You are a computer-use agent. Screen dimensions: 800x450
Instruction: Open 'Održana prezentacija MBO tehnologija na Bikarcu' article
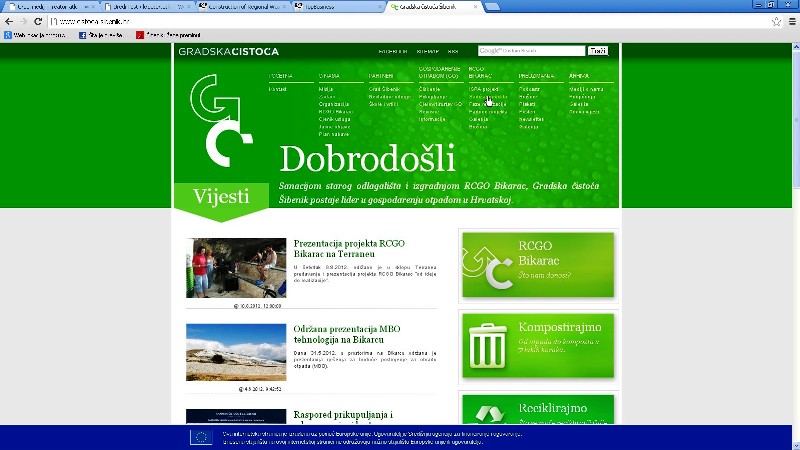tap(347, 334)
